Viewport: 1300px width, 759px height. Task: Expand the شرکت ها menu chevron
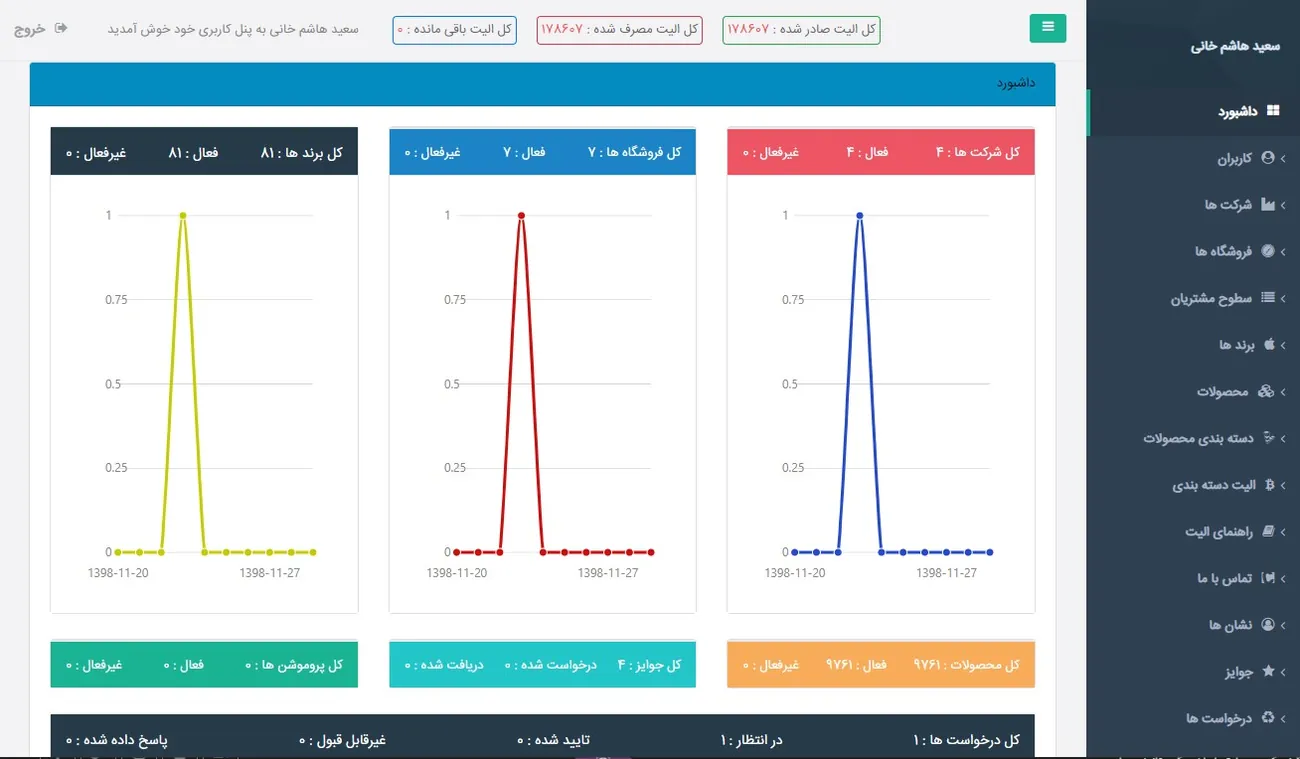1283,205
